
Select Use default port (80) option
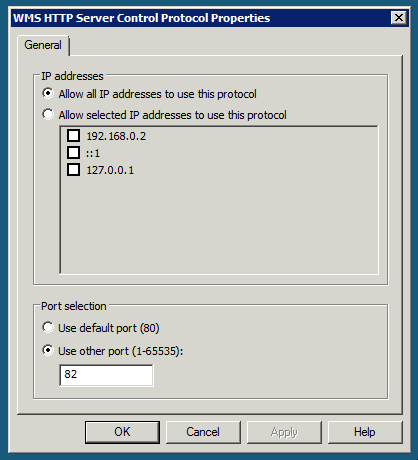click(48, 328)
